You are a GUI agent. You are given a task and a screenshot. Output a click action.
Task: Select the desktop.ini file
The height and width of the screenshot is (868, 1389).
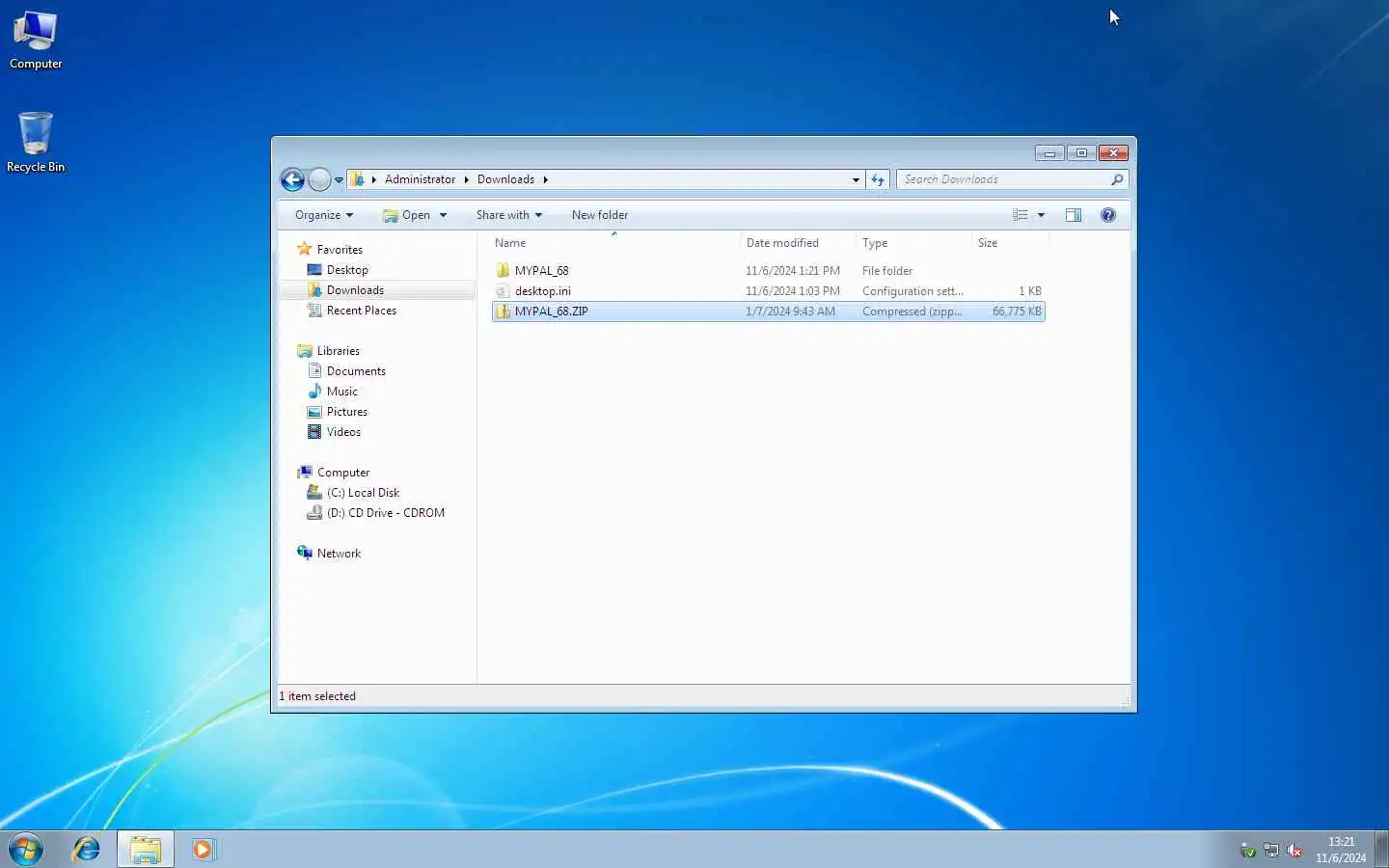point(768,291)
